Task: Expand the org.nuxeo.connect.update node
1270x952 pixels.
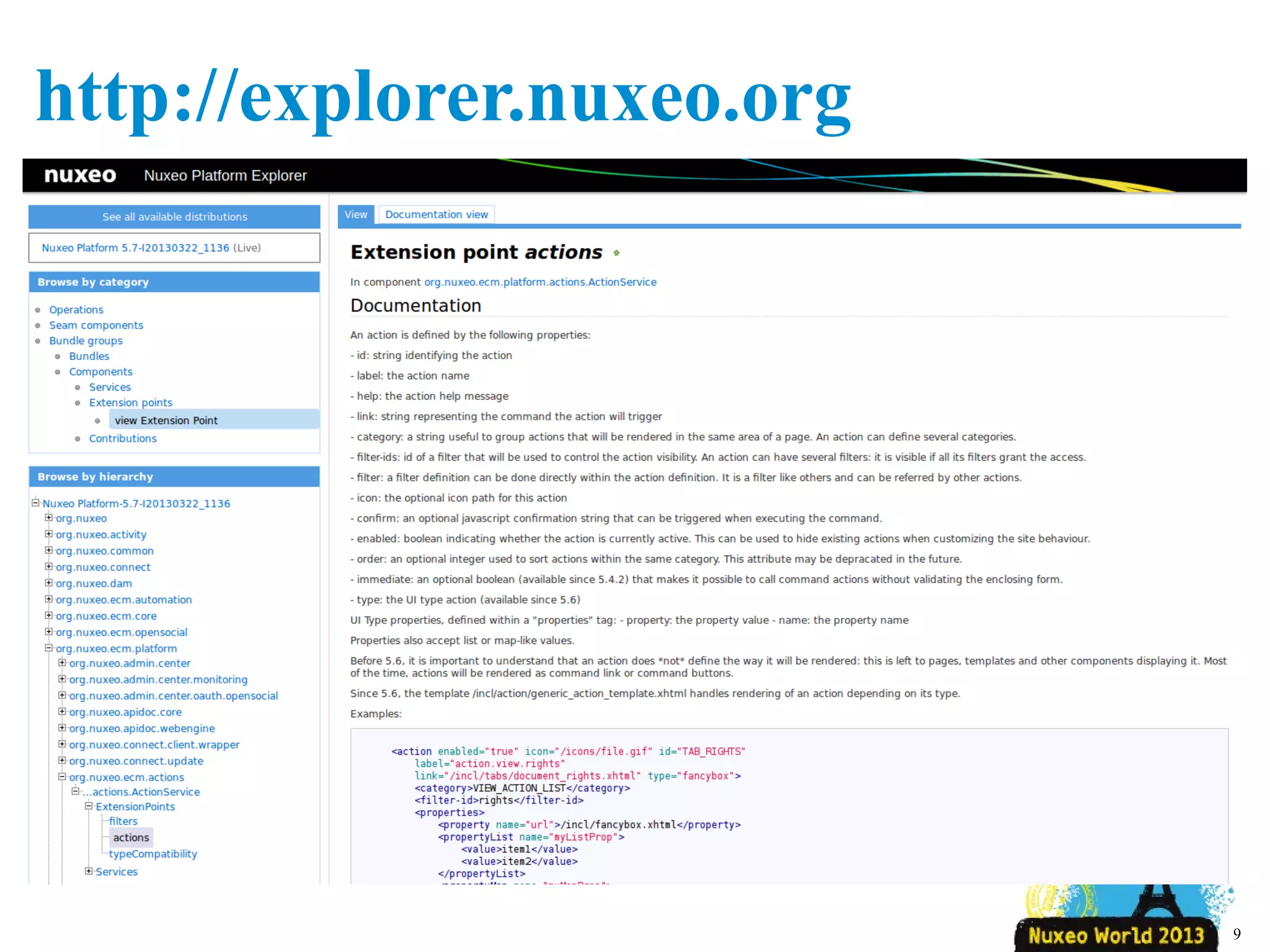Action: (62, 760)
